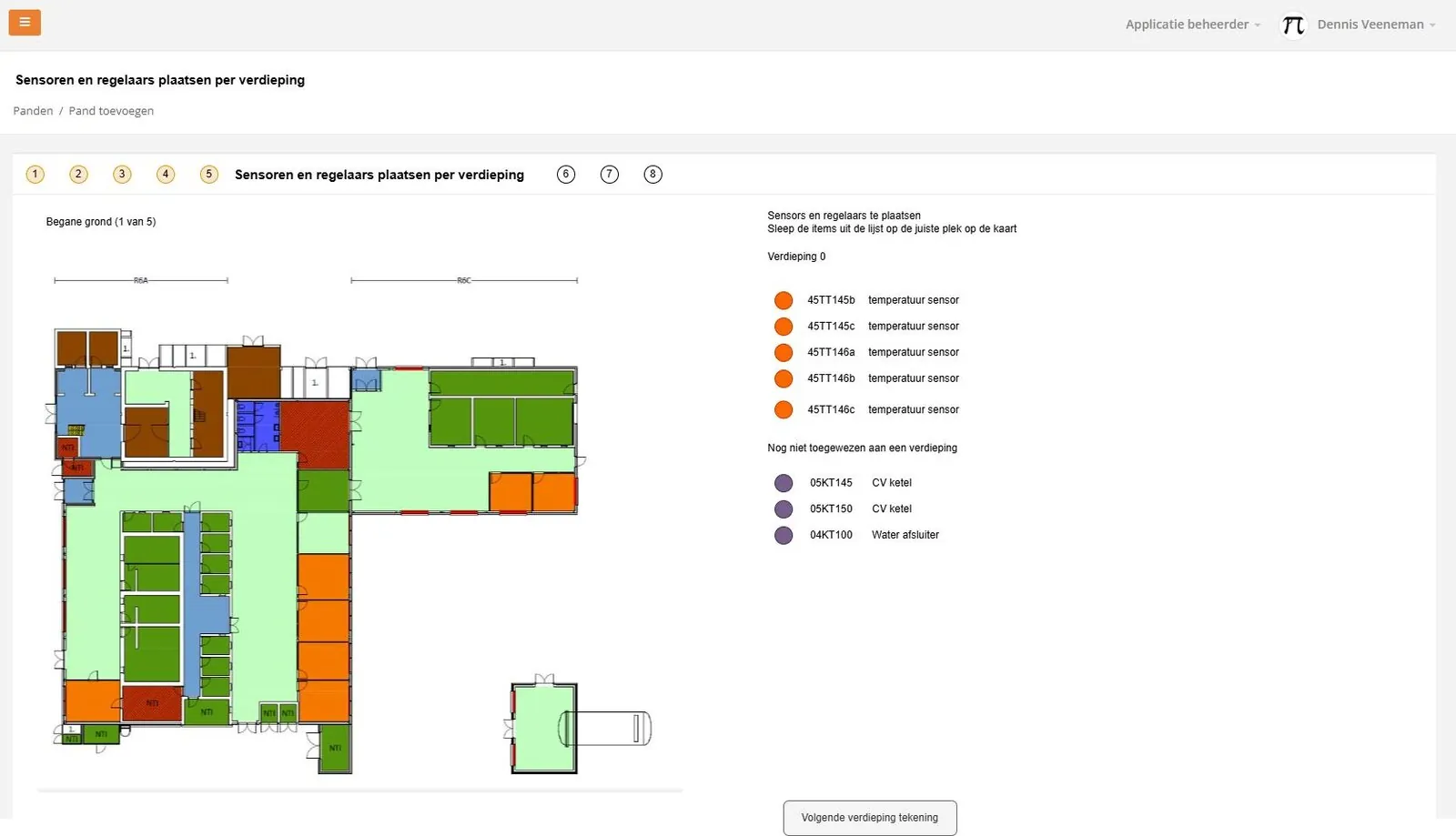1456x836 pixels.
Task: Select wizard step 5 circle
Action: pyautogui.click(x=209, y=174)
